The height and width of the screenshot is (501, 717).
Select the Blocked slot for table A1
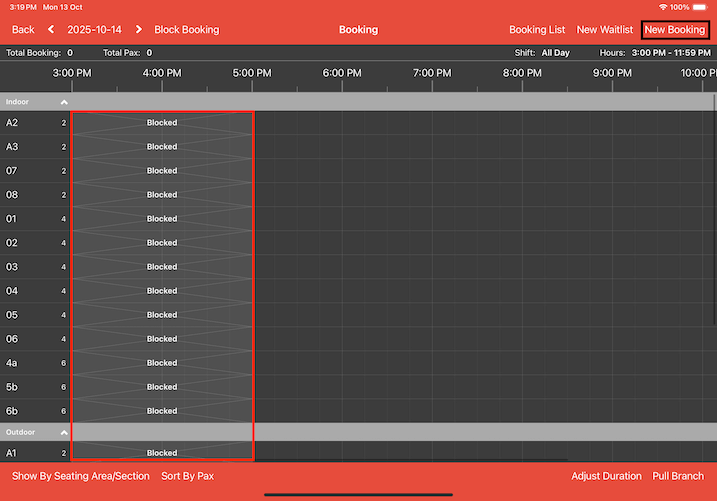pos(162,453)
